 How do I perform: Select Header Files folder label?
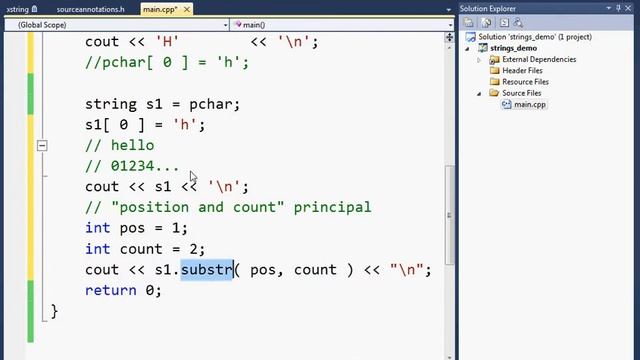click(522, 71)
